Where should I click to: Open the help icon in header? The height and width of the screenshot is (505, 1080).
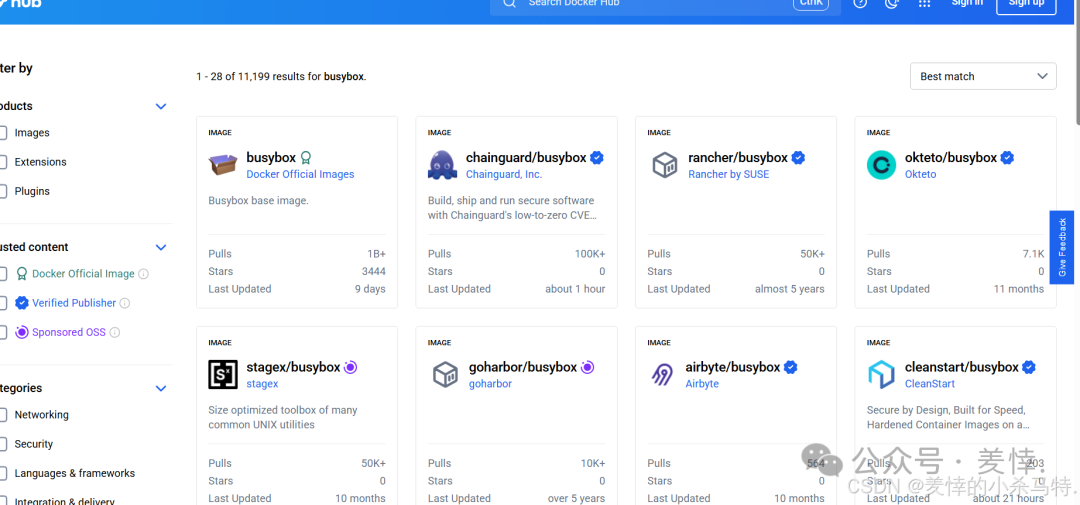point(860,3)
